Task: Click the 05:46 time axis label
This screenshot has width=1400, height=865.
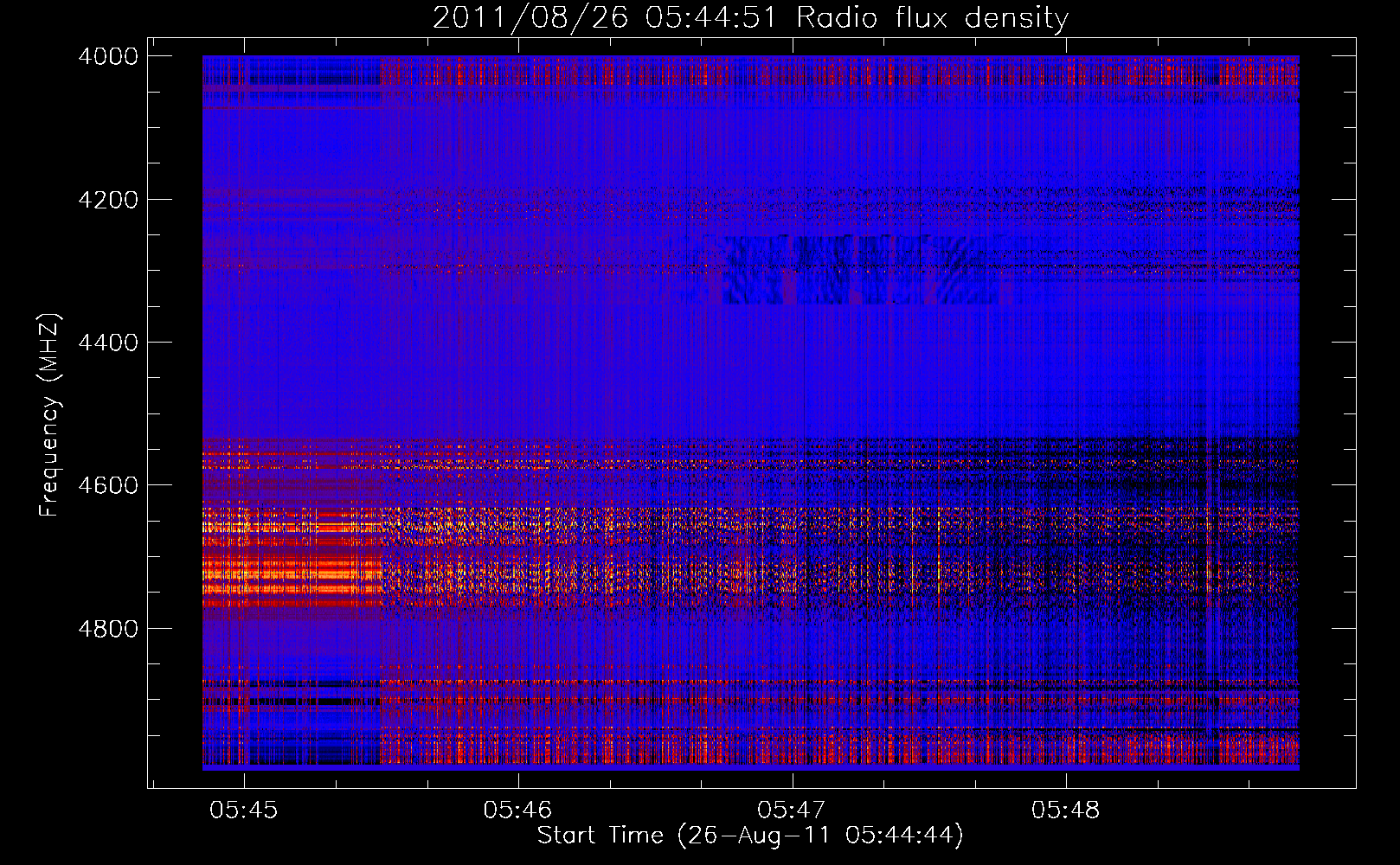Action: point(517,811)
